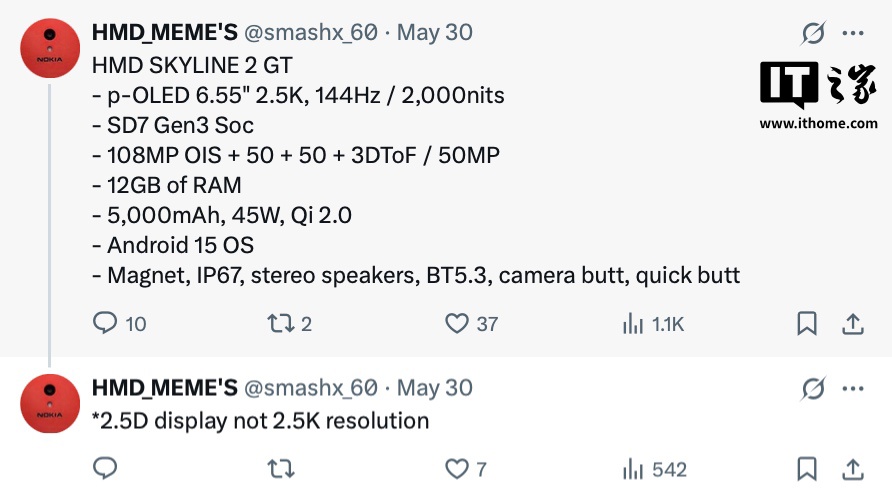Retweet the 2.5D display correction tweet
Screen dimensions: 892x500
pyautogui.click(x=281, y=469)
